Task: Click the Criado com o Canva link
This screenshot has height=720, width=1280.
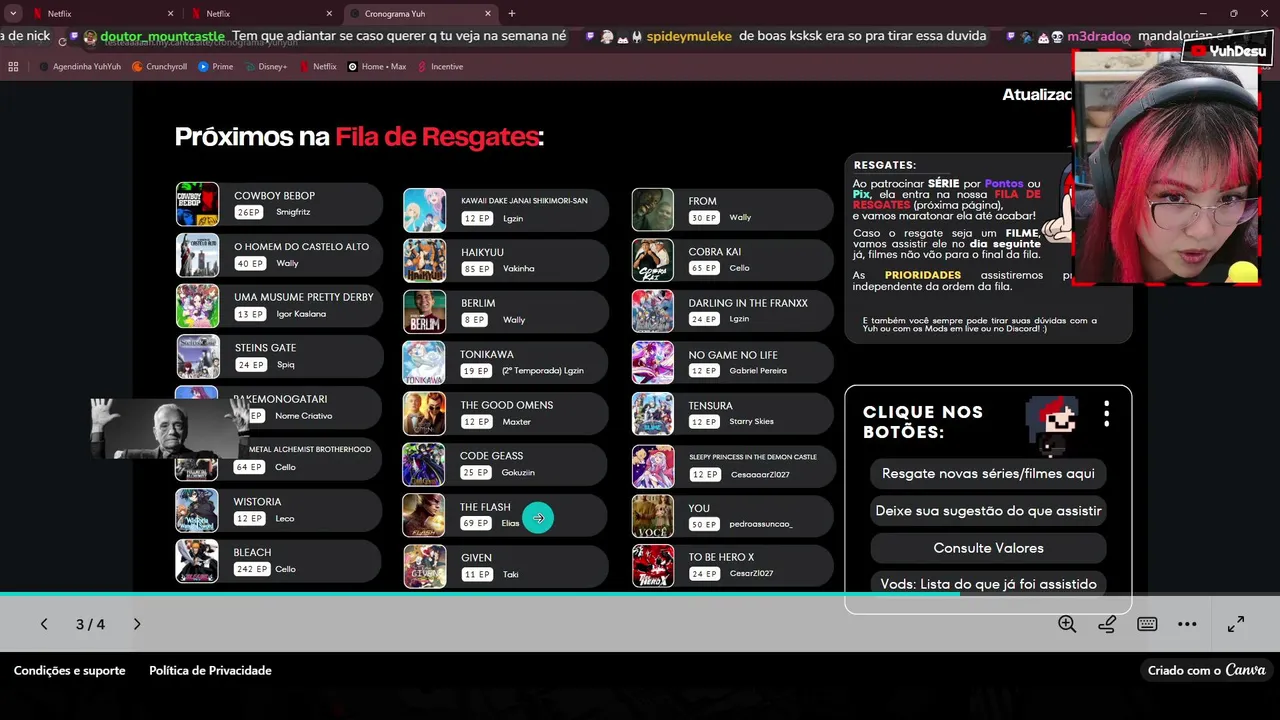Action: (x=1207, y=671)
